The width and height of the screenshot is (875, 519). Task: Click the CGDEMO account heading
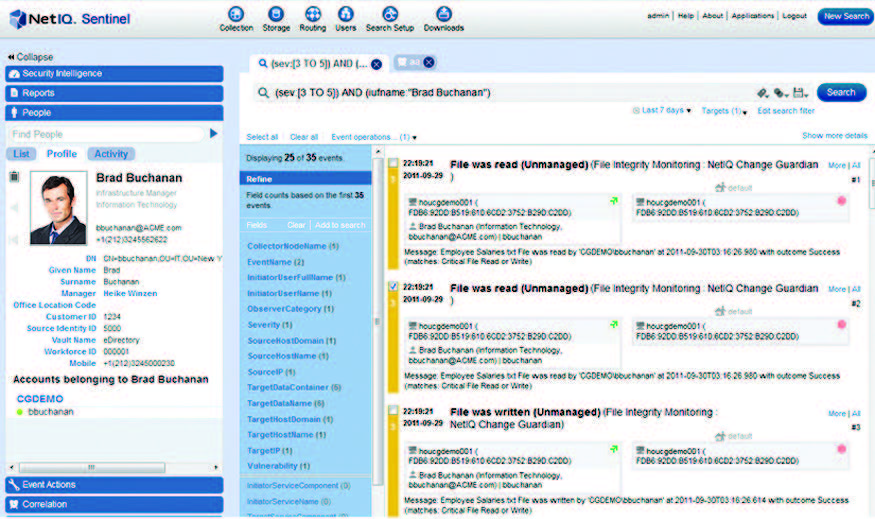click(40, 399)
